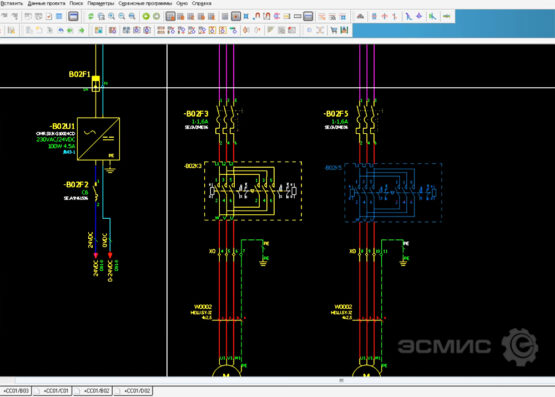Switch to the =CC01/D02 page tab
This screenshot has height=397, width=555.
click(x=133, y=391)
